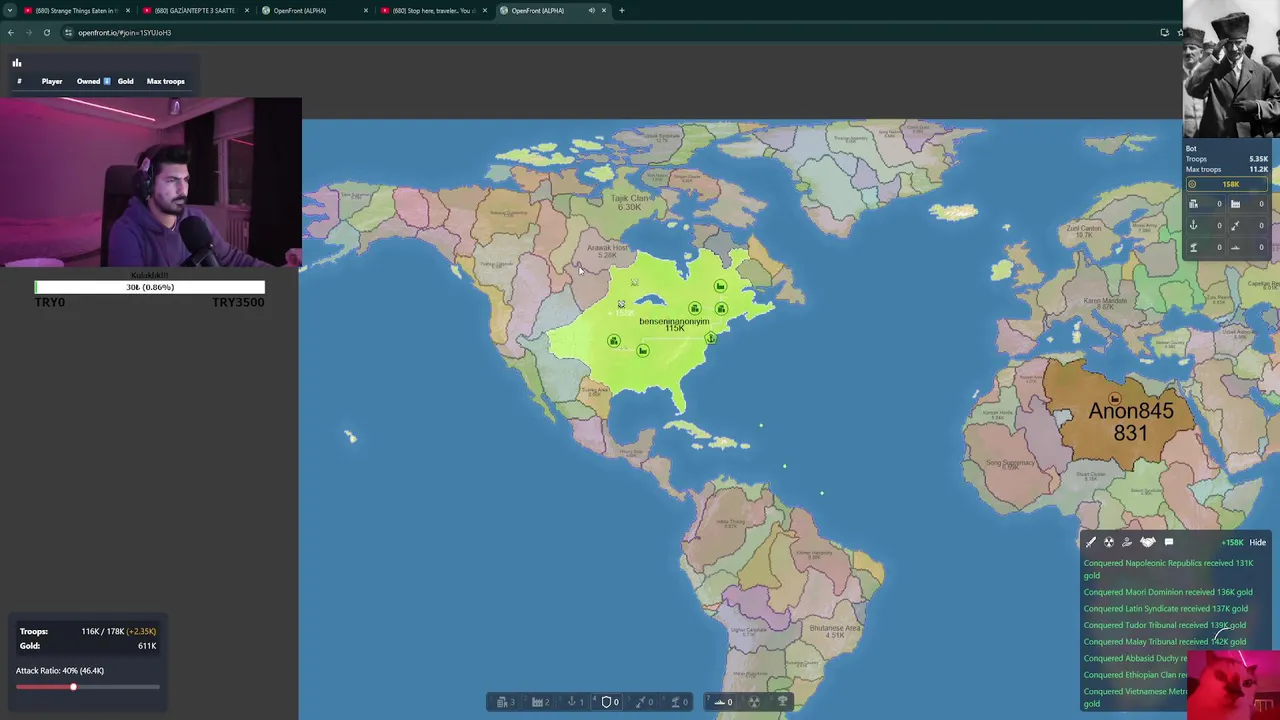Click Conquered Maori Dominion event message

[x=1168, y=592]
